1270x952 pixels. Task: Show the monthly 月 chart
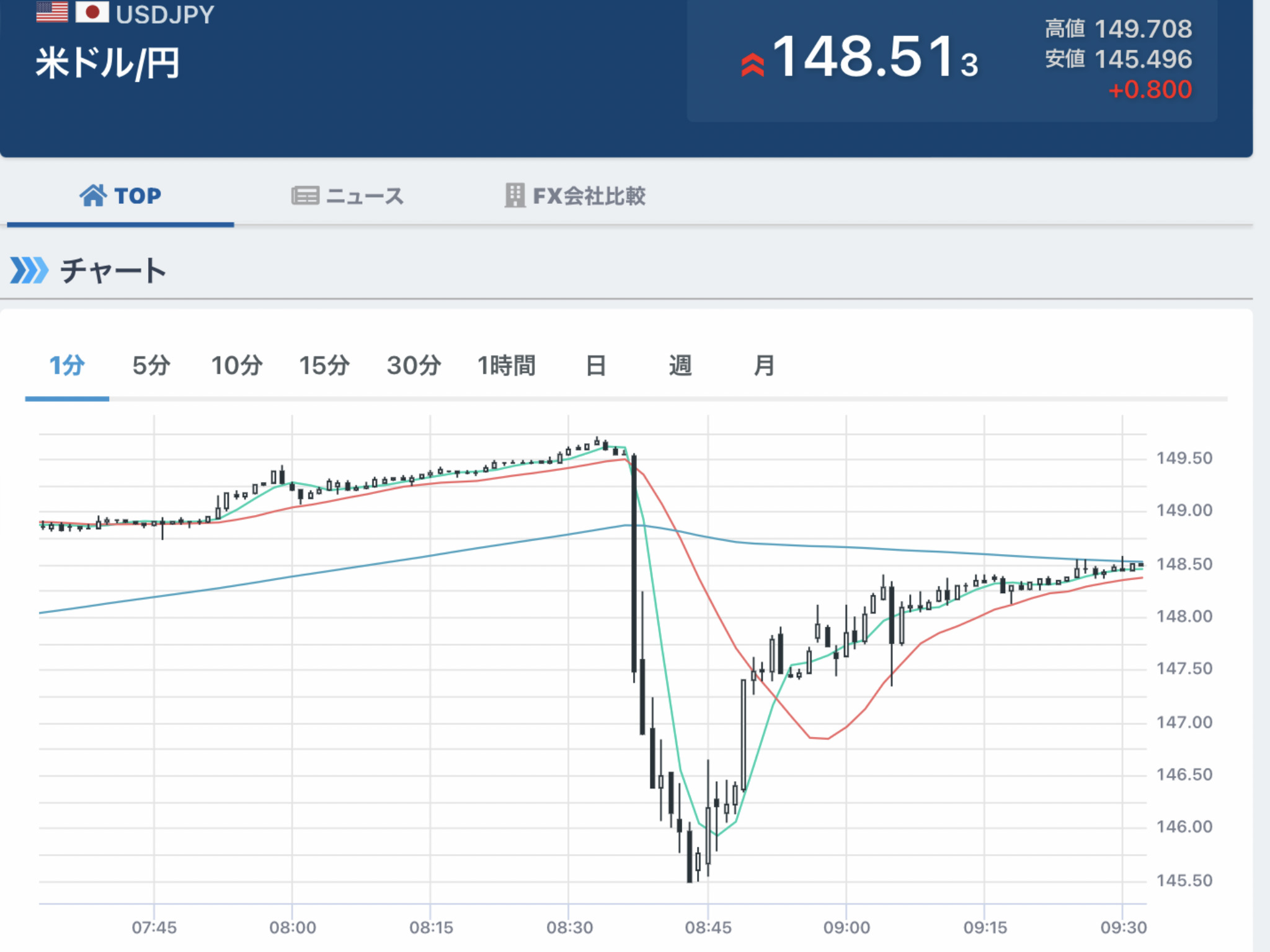764,366
